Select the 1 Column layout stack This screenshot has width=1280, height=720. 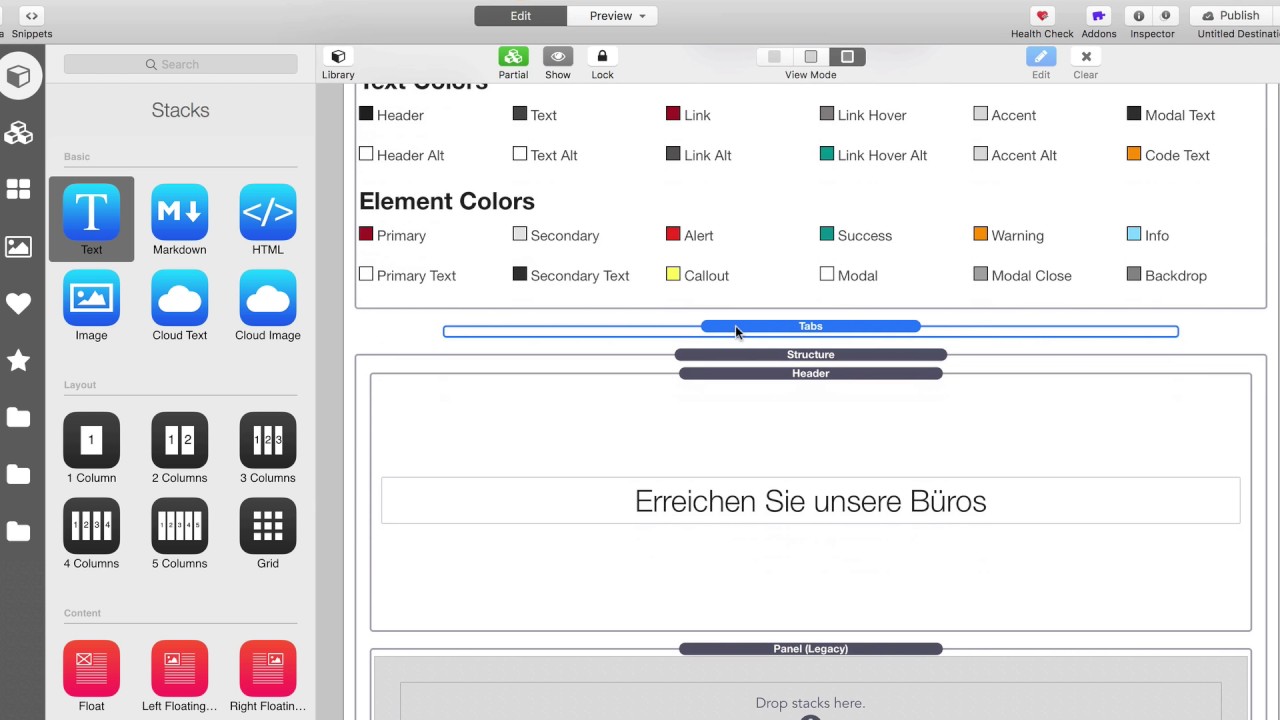pos(91,448)
